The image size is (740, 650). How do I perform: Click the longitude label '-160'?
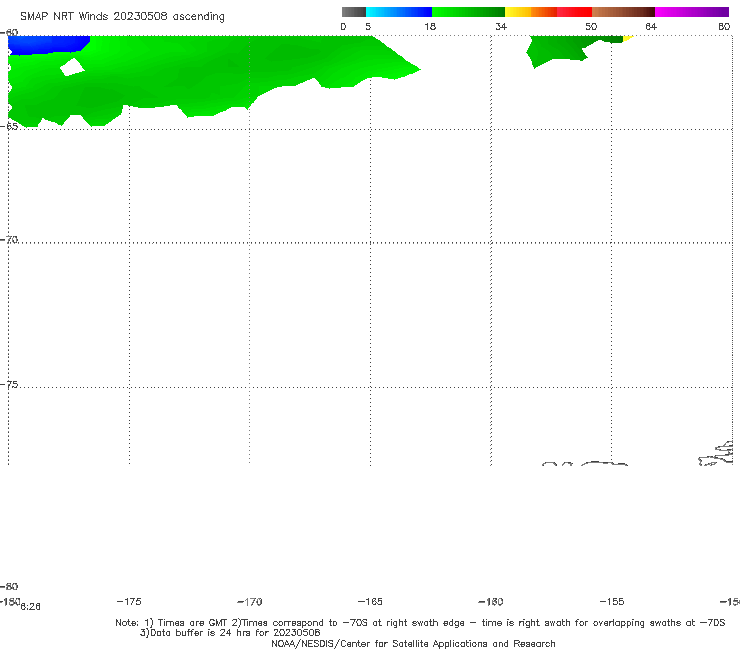click(x=491, y=601)
